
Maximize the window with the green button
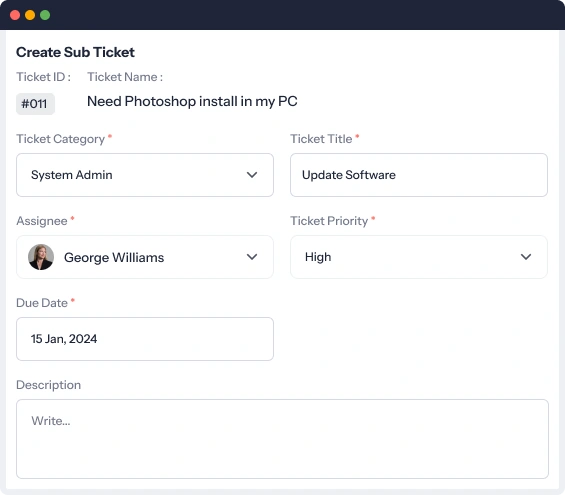click(x=45, y=15)
